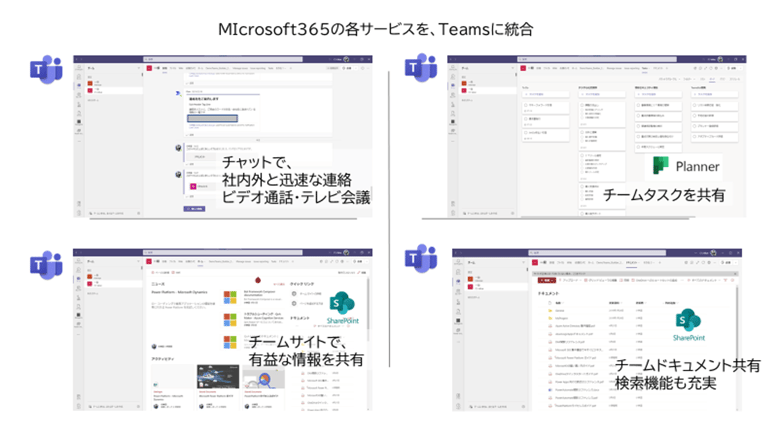Select the active Tasks tab in the Planner window

point(645,68)
